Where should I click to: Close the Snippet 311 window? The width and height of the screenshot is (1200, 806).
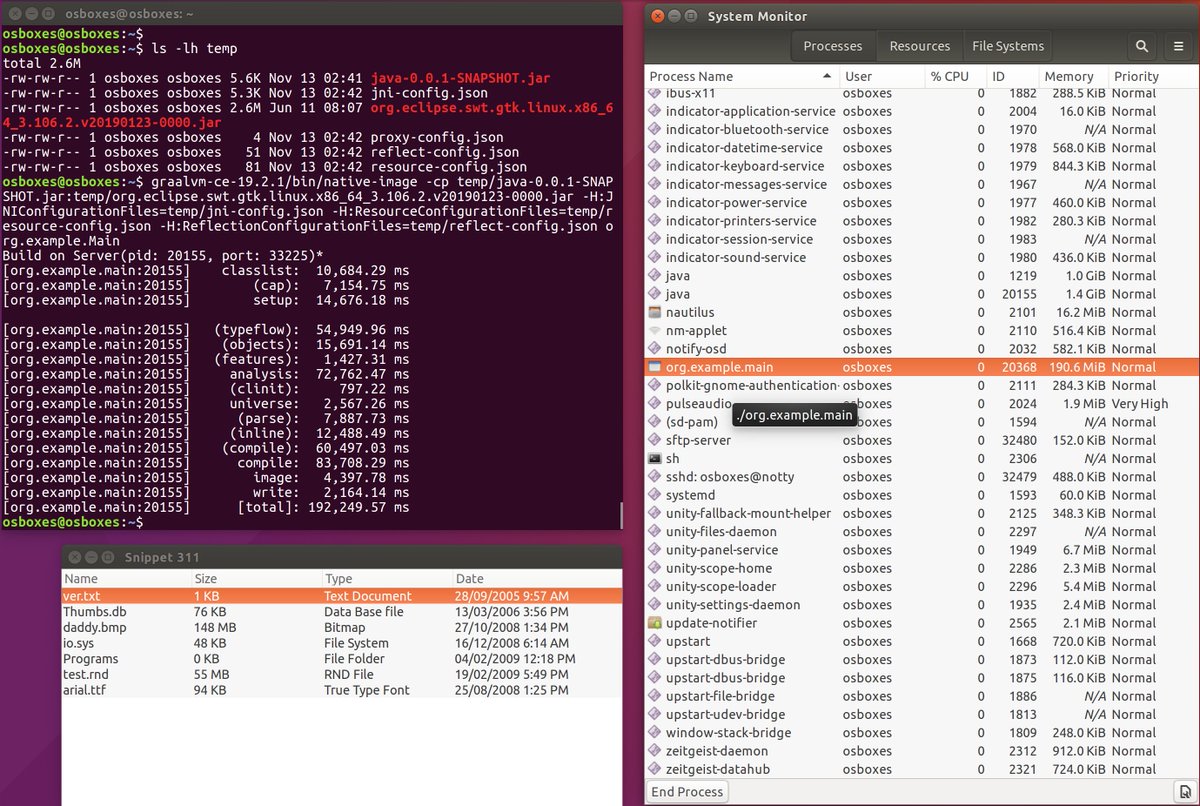75,557
